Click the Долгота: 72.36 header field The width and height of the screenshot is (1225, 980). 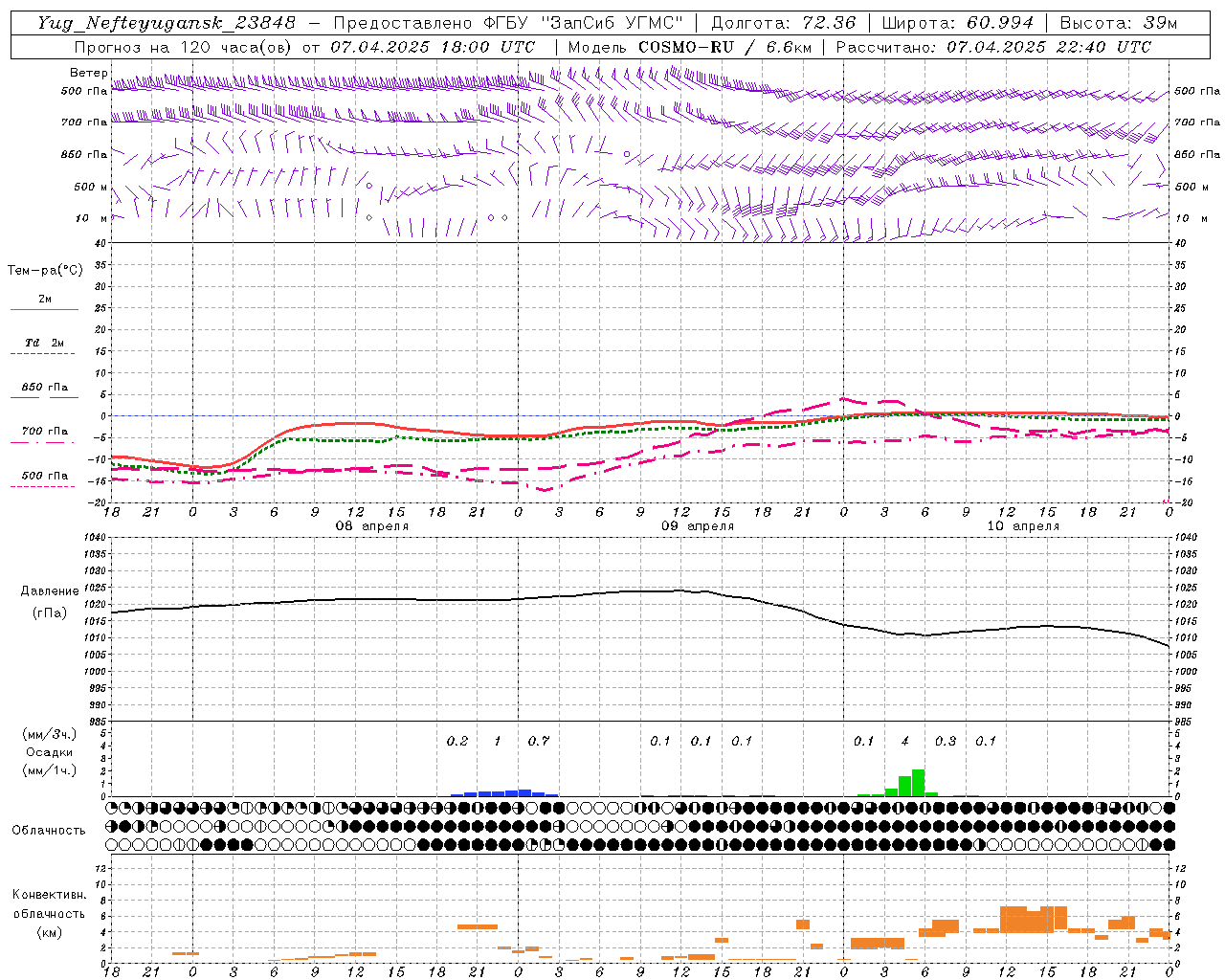[x=783, y=23]
